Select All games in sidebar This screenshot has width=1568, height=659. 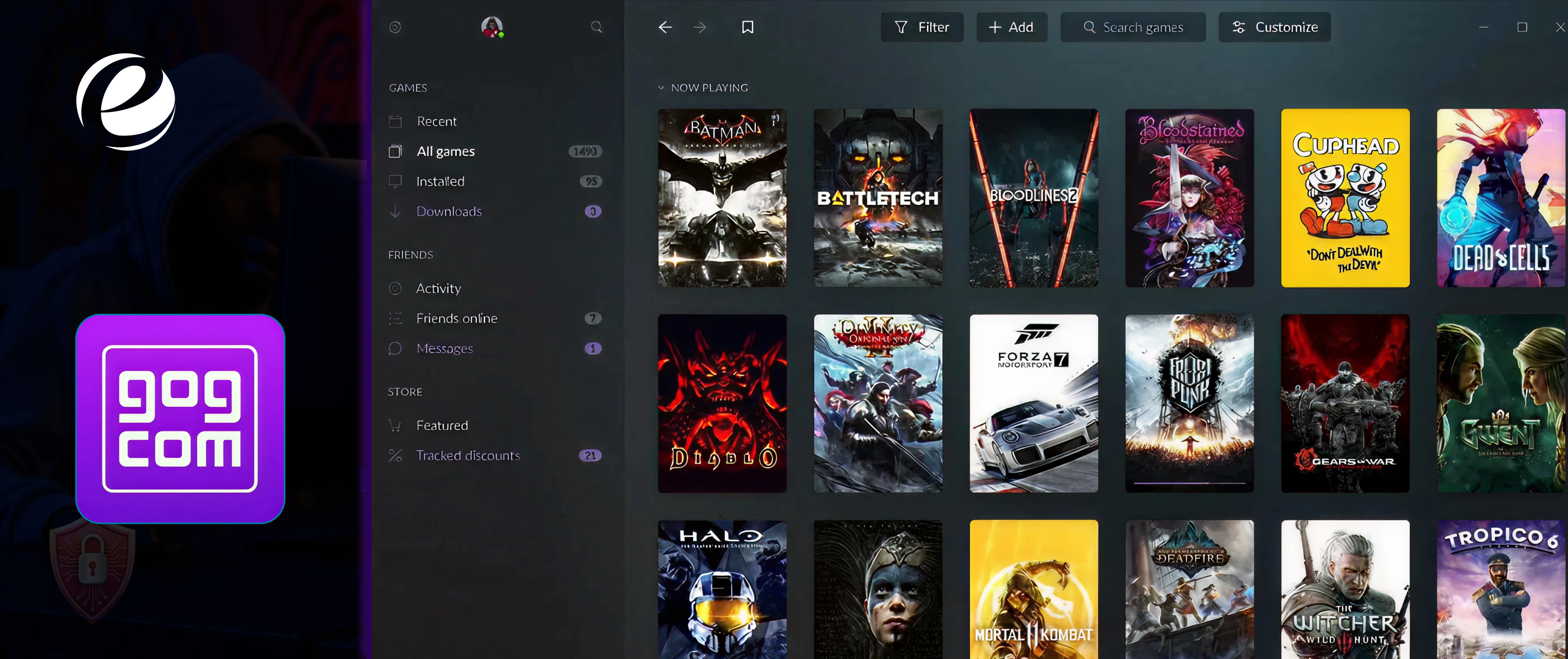coord(445,151)
